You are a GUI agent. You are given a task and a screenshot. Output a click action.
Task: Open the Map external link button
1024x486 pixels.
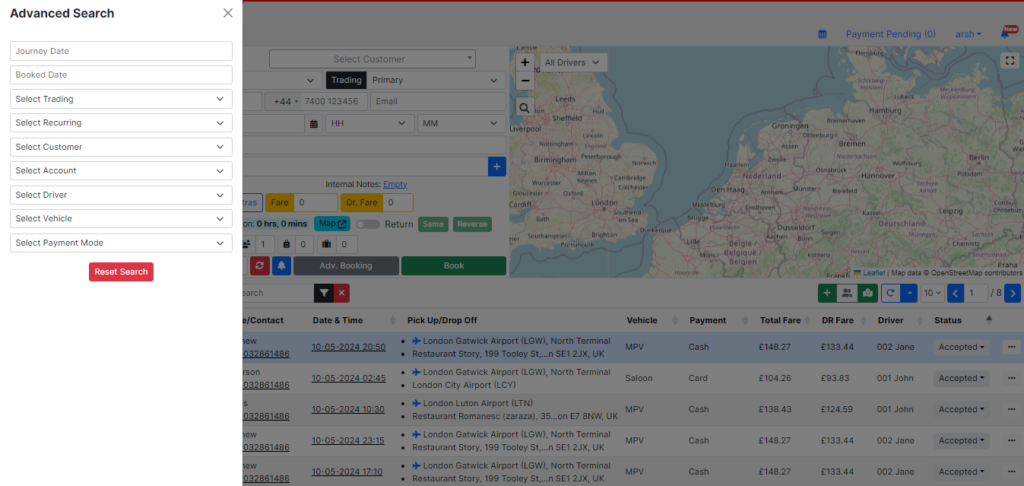332,224
